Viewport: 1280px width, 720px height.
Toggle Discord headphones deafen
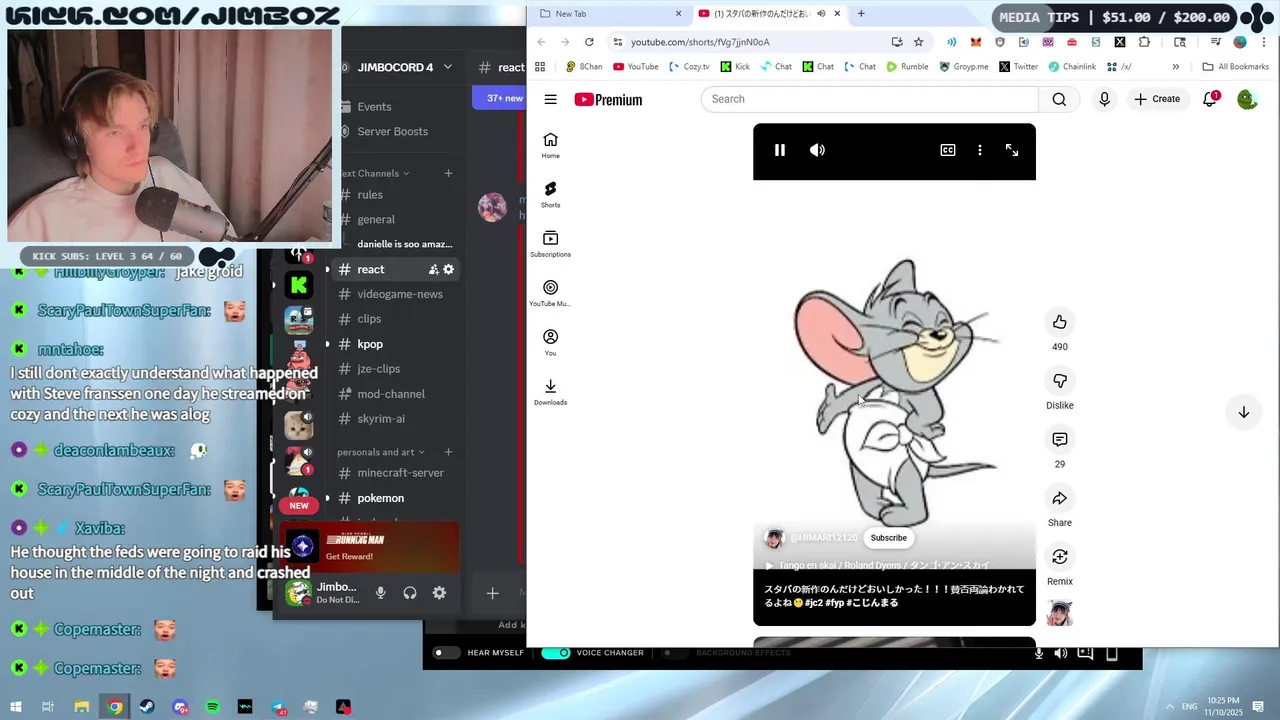point(410,593)
